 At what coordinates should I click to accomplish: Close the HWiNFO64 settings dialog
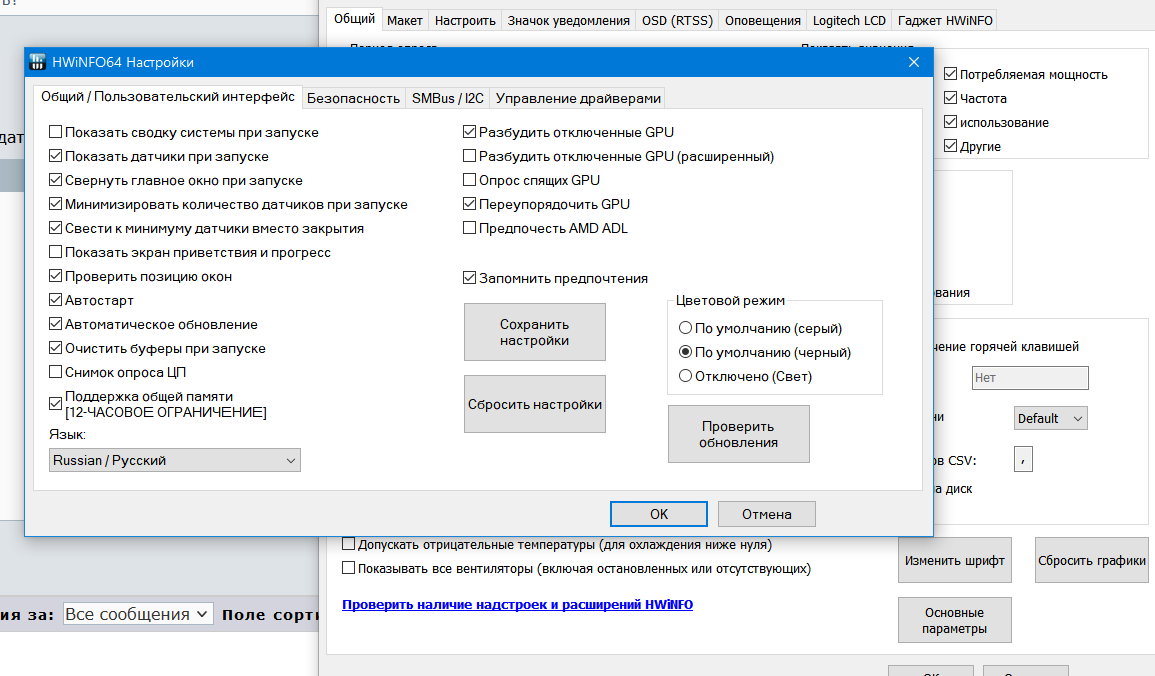point(913,63)
